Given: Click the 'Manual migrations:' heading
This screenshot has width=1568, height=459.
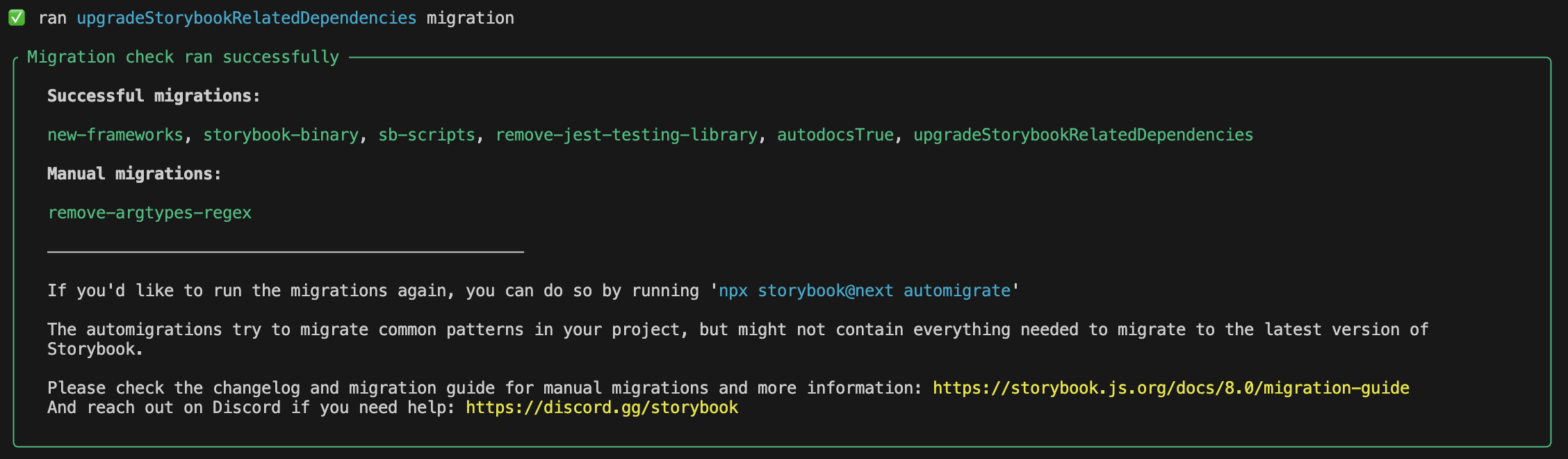Looking at the screenshot, I should click(x=134, y=174).
